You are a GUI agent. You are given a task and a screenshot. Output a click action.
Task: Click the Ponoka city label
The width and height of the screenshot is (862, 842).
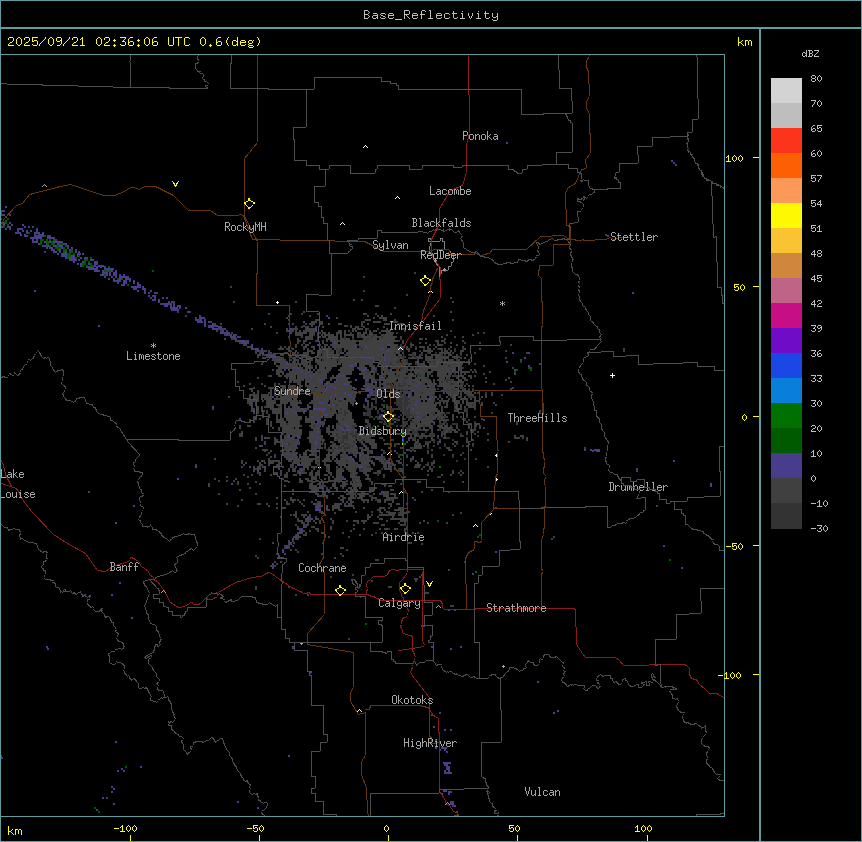pyautogui.click(x=480, y=136)
